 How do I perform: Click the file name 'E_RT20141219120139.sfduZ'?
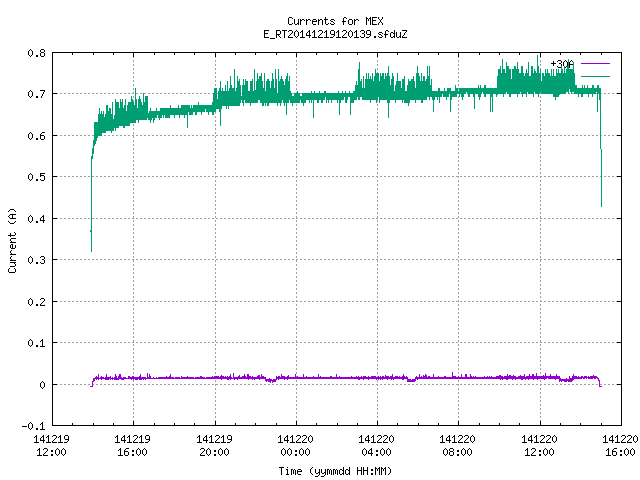click(x=335, y=34)
